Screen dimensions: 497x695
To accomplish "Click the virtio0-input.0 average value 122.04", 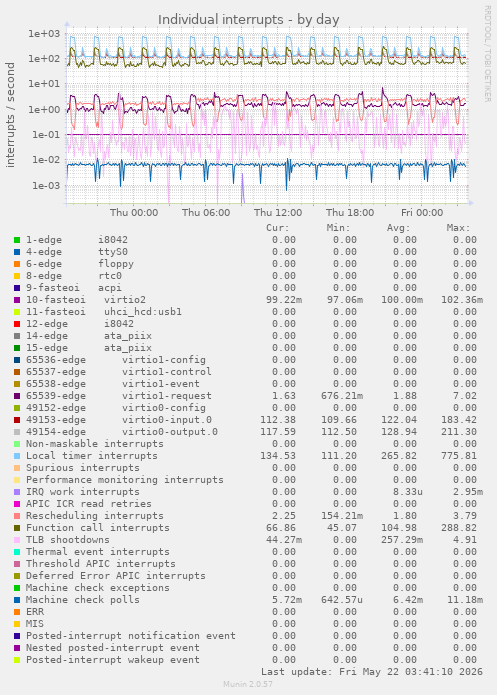I will pyautogui.click(x=399, y=420).
